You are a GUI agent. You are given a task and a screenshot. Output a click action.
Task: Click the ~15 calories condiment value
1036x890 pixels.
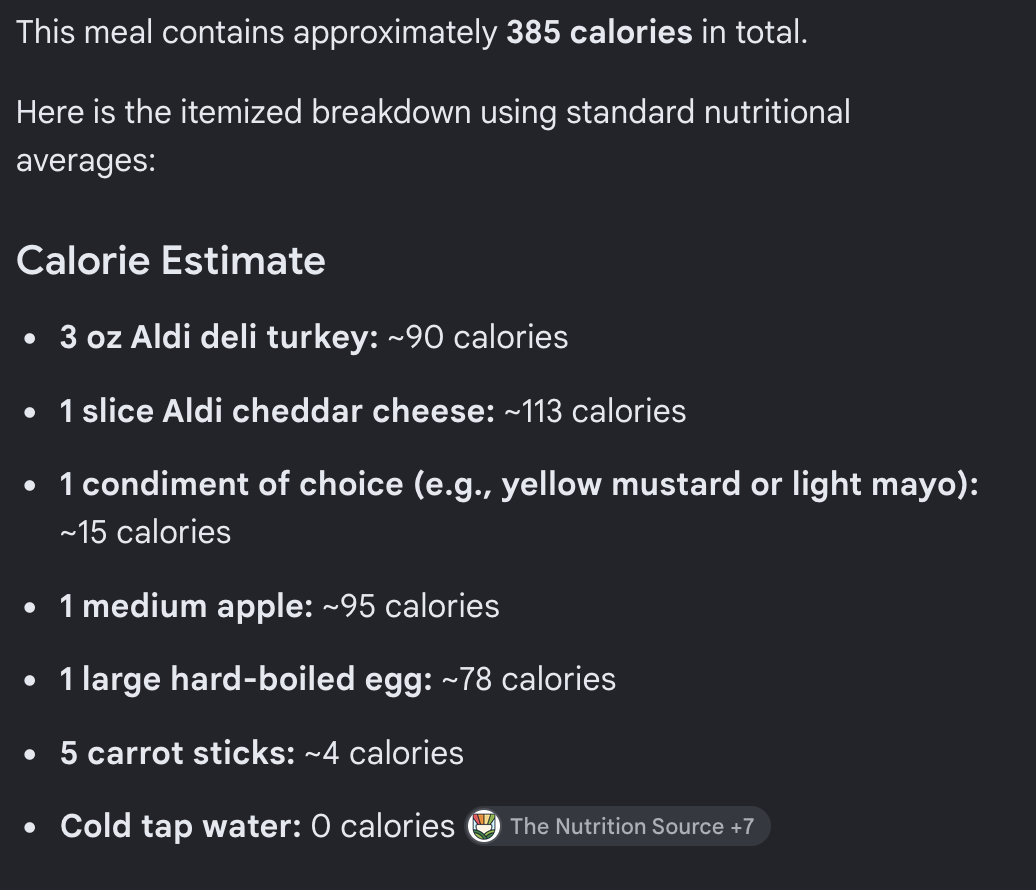(145, 533)
